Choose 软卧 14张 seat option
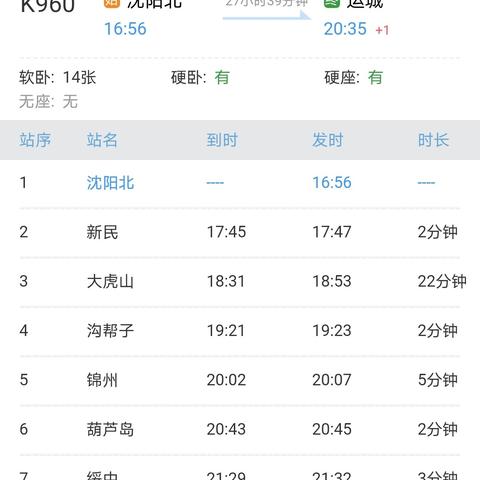 coord(58,78)
